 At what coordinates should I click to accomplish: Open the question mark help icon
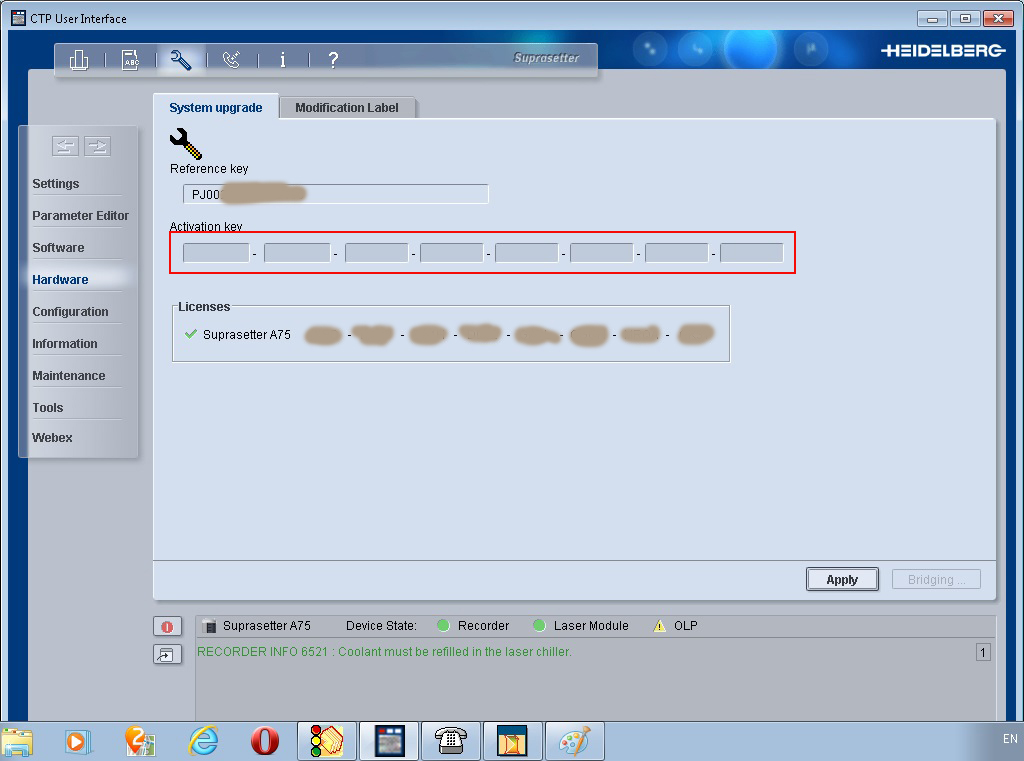pyautogui.click(x=333, y=60)
